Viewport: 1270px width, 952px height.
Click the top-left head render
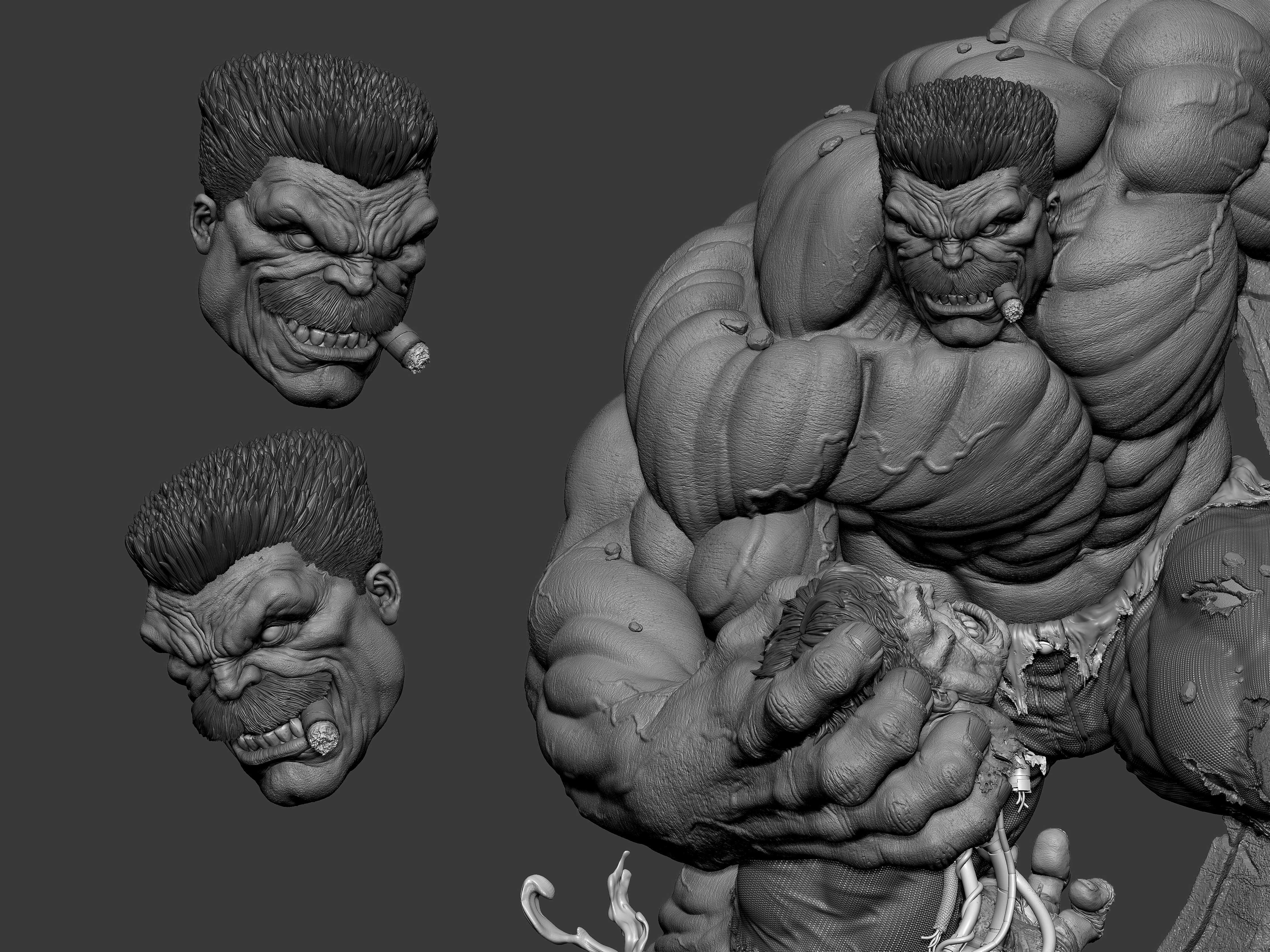[x=321, y=241]
